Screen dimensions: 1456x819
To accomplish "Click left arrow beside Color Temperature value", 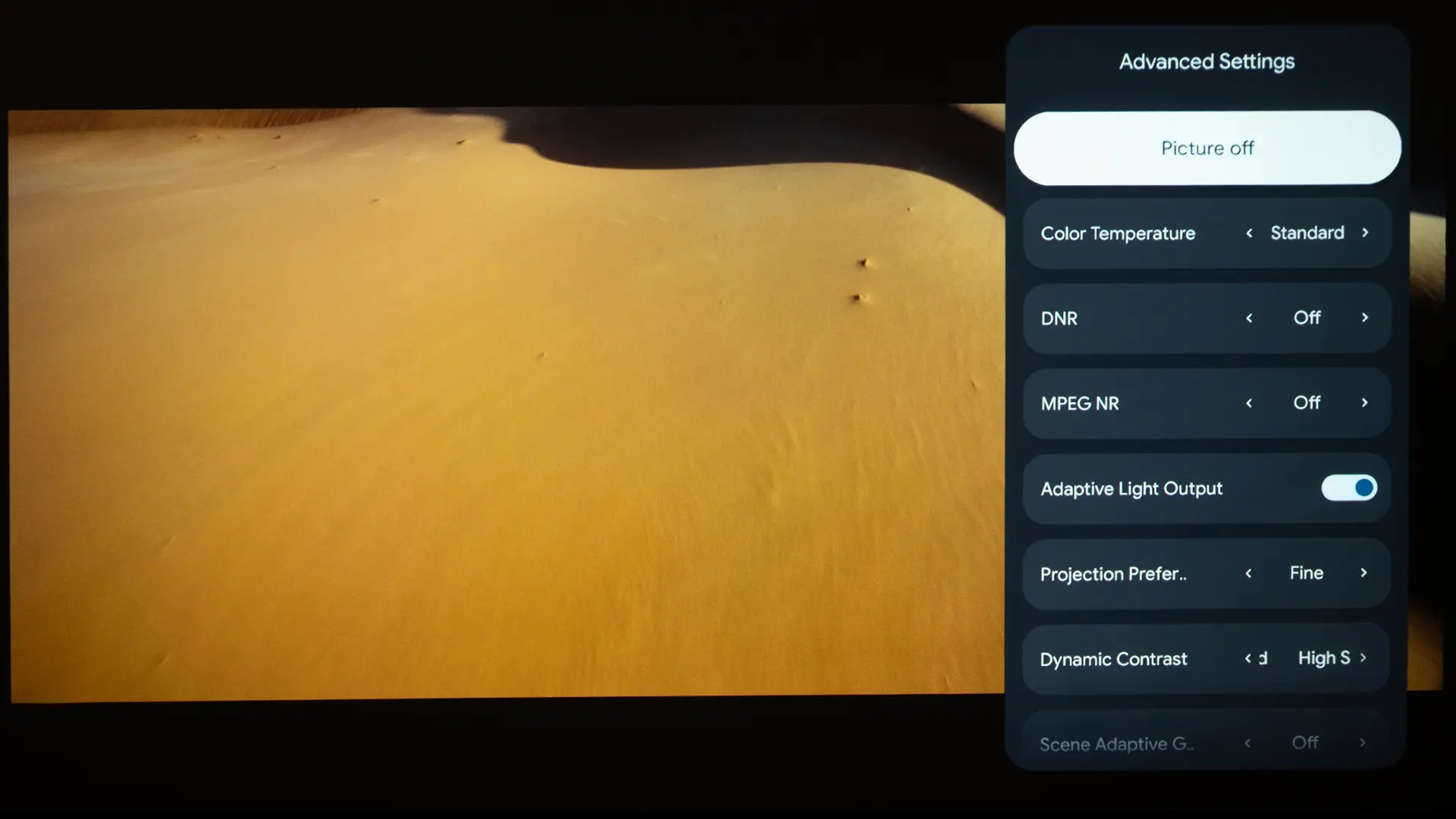I will [x=1249, y=233].
